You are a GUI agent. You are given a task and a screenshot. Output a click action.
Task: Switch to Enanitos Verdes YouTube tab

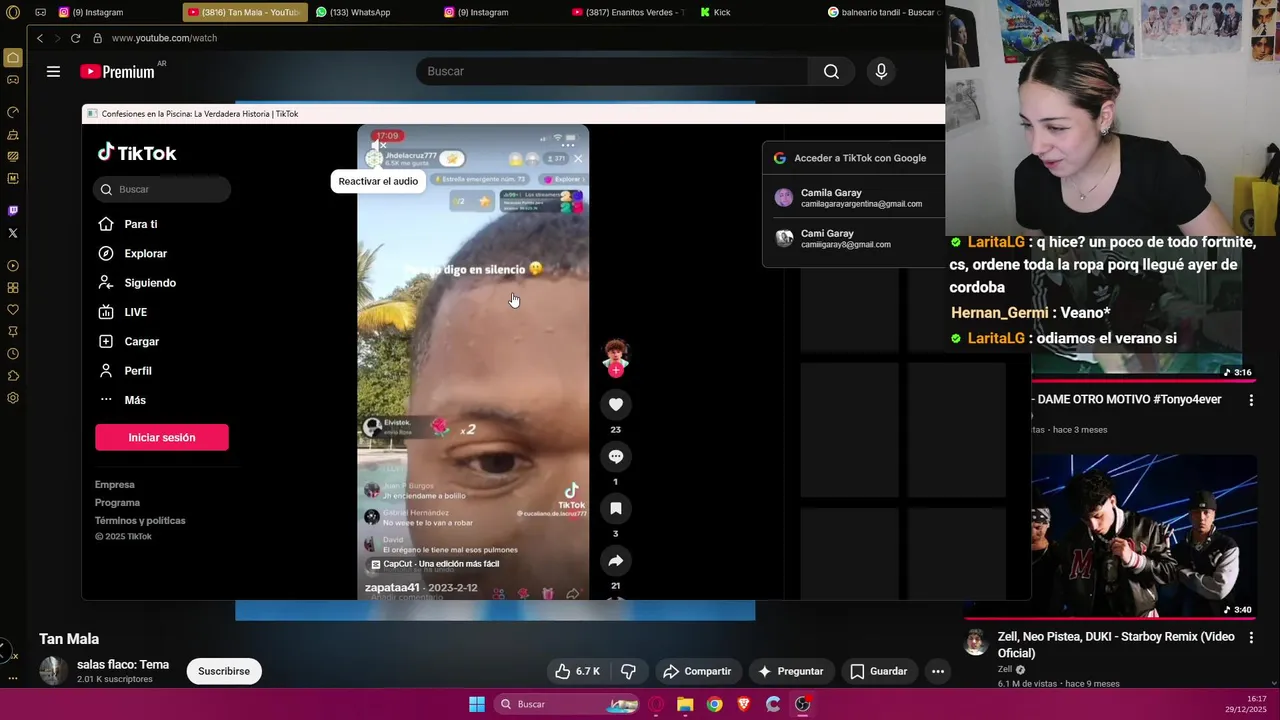click(628, 12)
